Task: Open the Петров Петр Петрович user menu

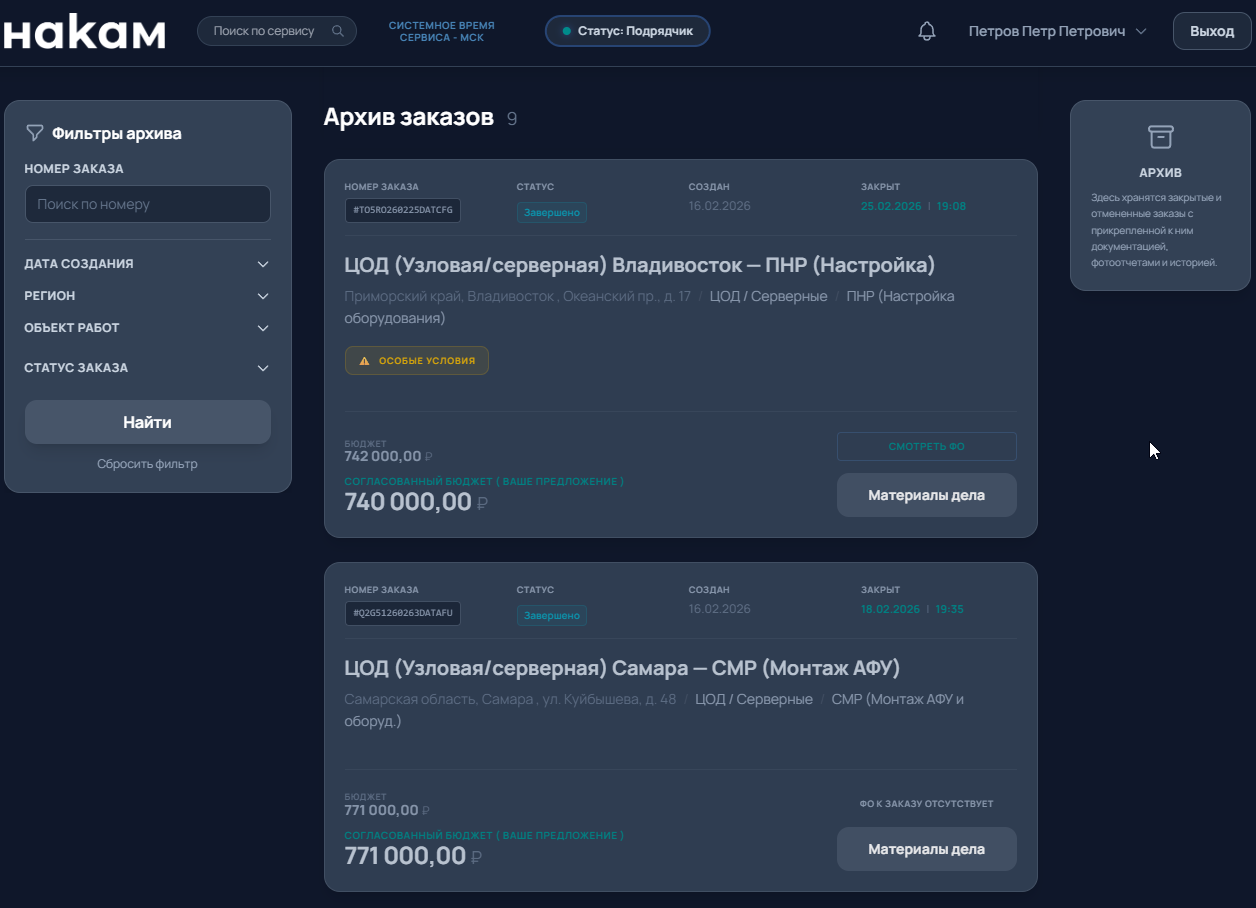Action: 1060,31
